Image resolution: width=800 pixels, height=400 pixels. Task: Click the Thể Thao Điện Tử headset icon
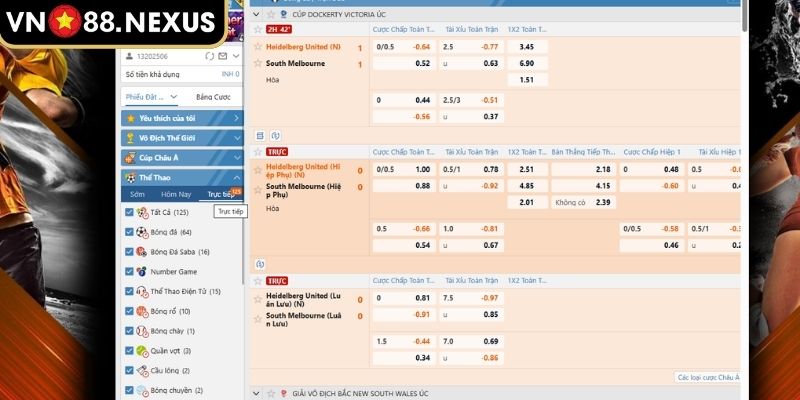[142, 291]
